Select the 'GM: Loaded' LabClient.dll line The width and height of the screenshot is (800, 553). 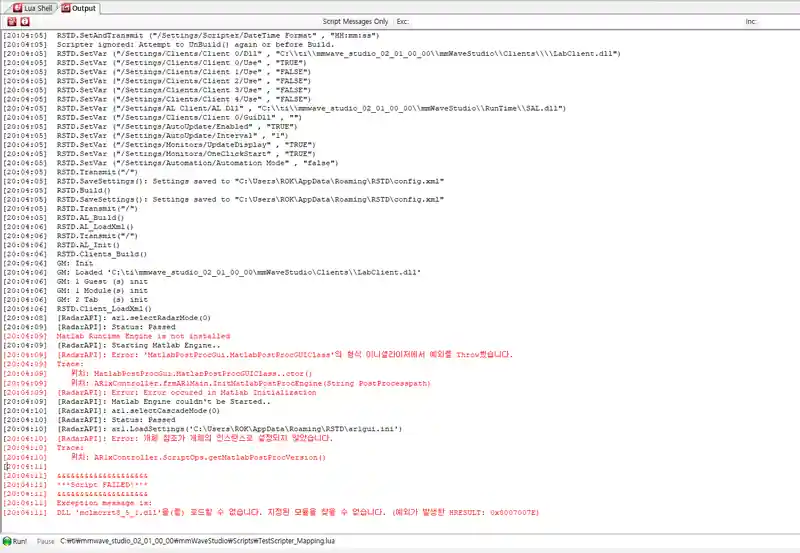pyautogui.click(x=212, y=272)
